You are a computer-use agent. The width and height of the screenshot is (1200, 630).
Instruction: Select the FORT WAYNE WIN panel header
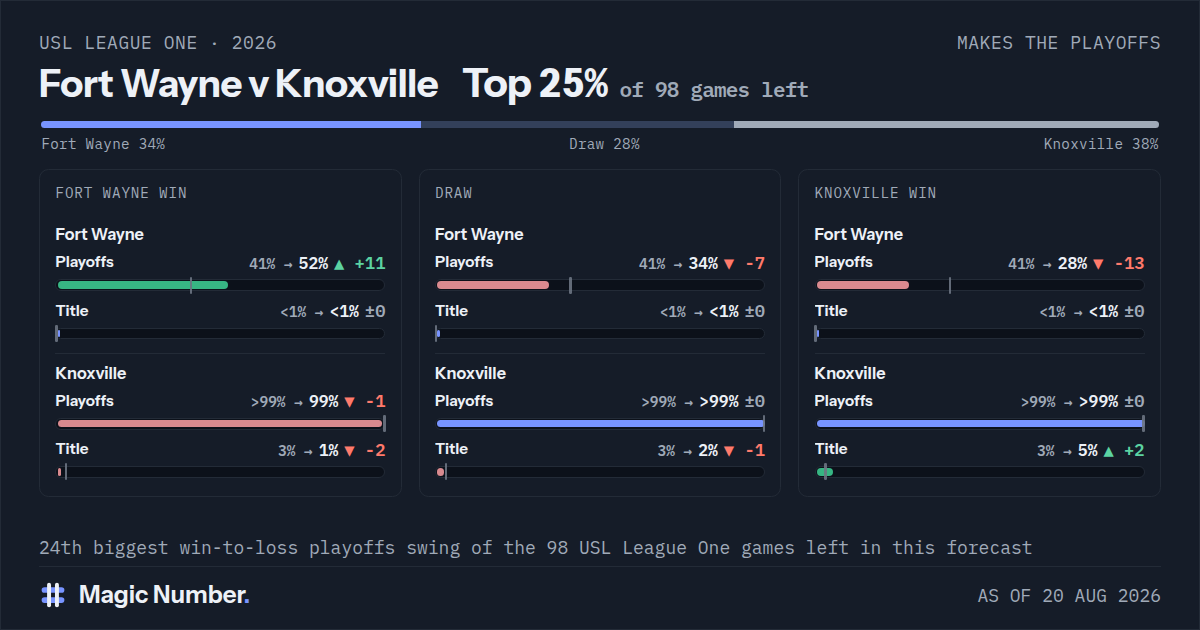point(121,193)
